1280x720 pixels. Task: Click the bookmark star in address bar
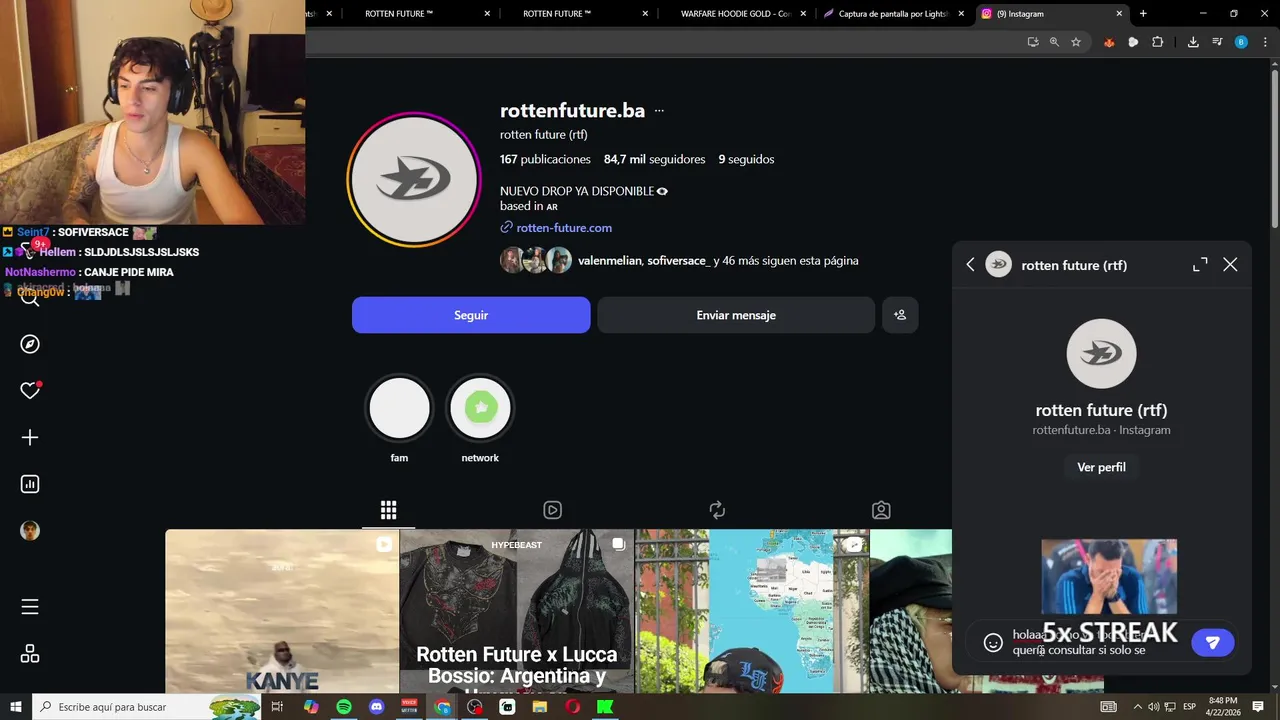(1076, 42)
